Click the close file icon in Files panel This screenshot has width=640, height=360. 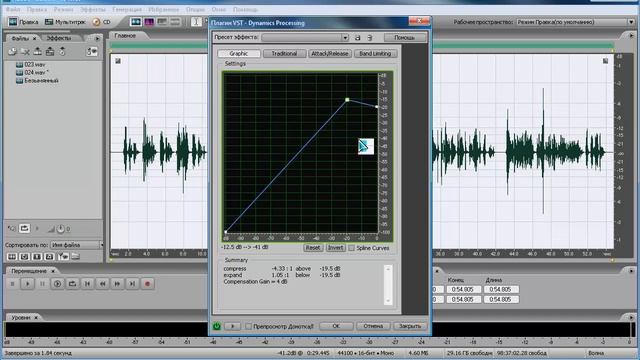pos(25,51)
